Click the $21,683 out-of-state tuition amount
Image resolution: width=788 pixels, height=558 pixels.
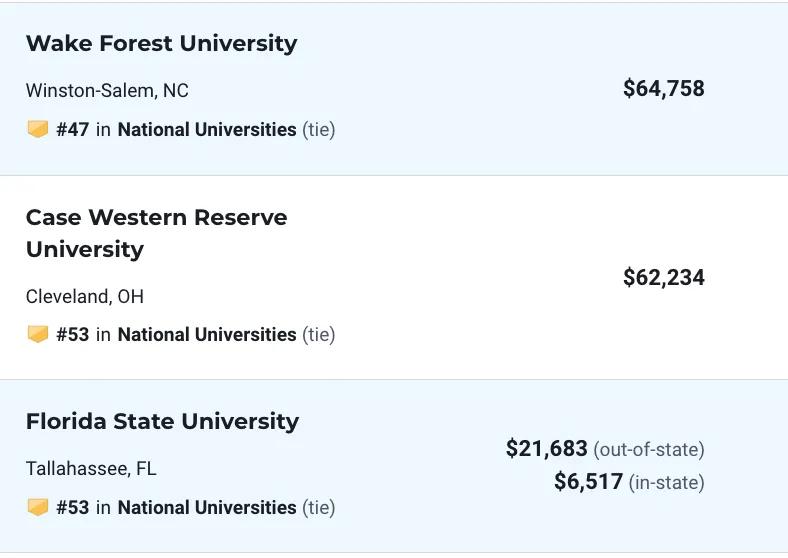point(547,448)
